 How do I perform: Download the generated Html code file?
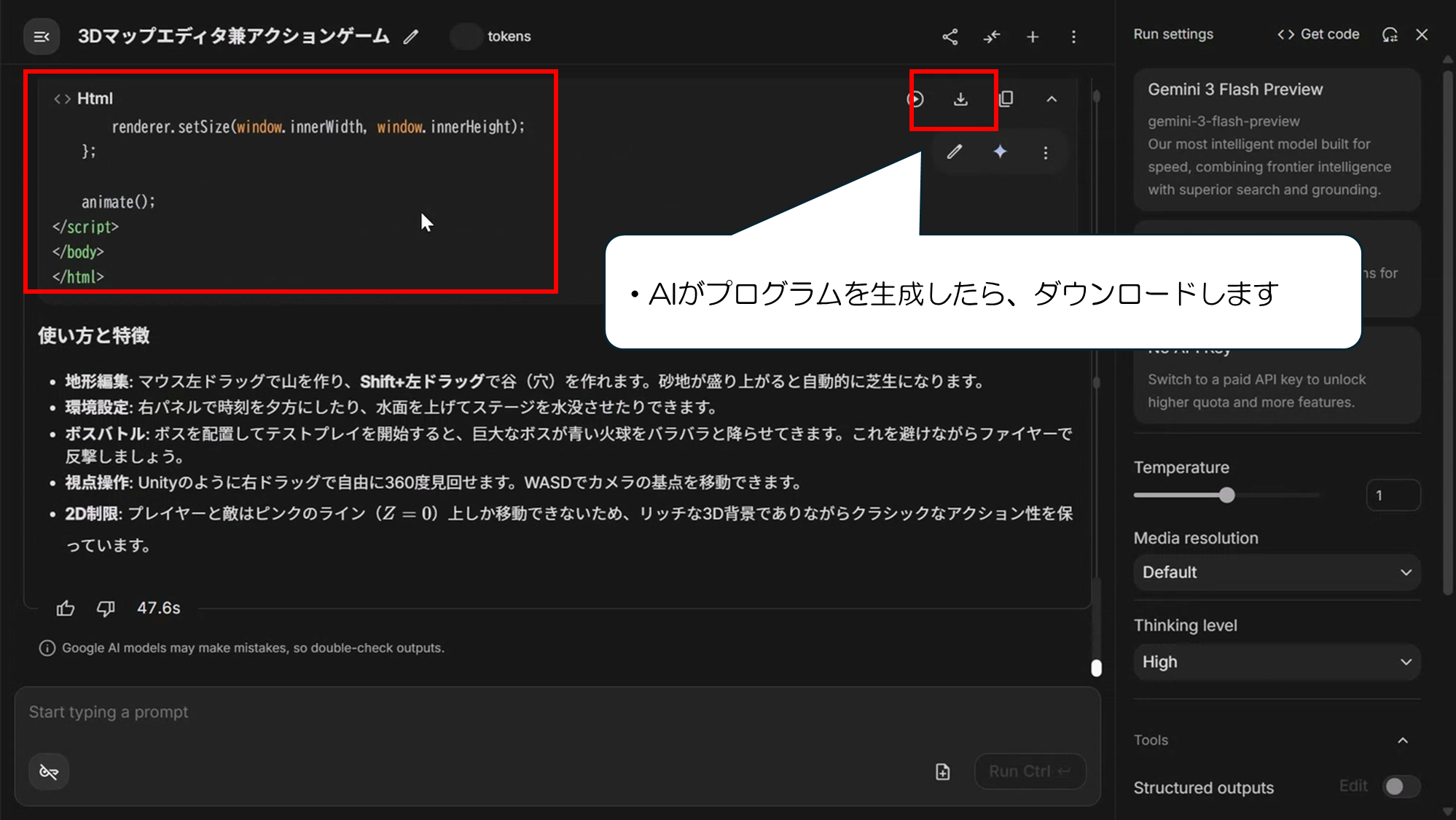pyautogui.click(x=960, y=99)
